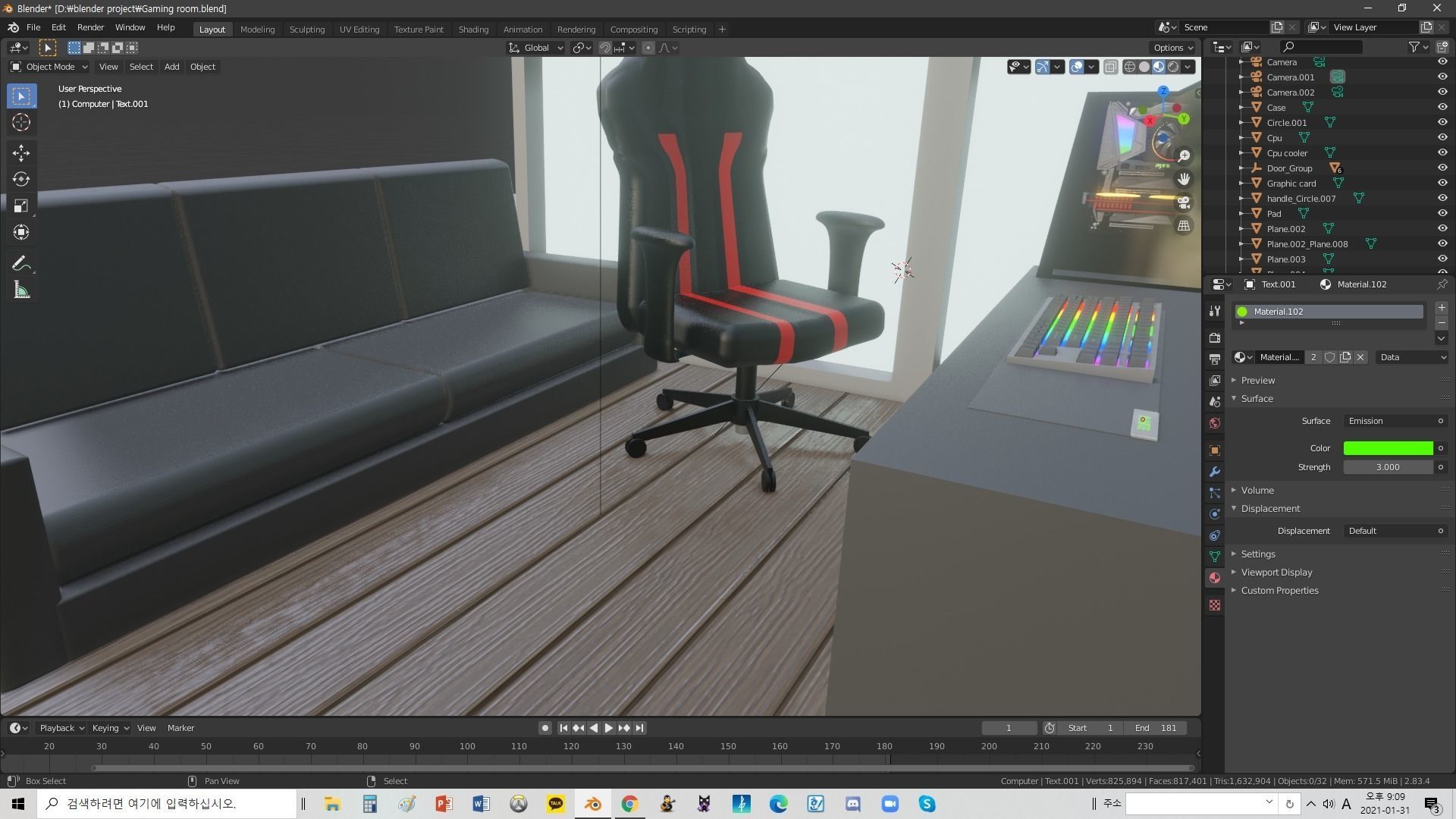The height and width of the screenshot is (819, 1456).
Task: Open Chrome from the Windows taskbar
Action: pyautogui.click(x=629, y=804)
